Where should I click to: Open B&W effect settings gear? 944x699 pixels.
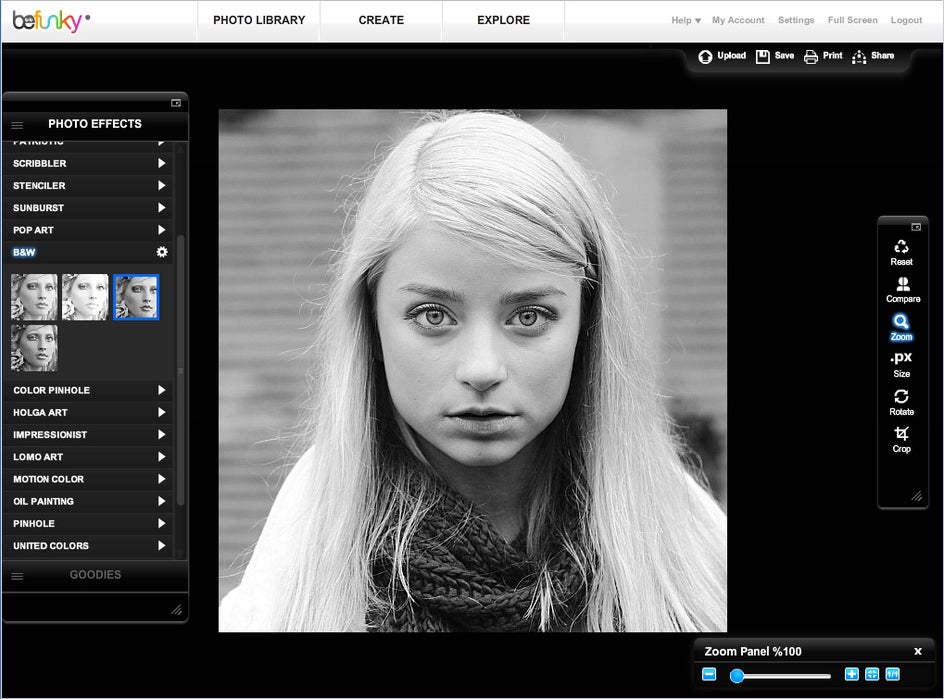162,252
